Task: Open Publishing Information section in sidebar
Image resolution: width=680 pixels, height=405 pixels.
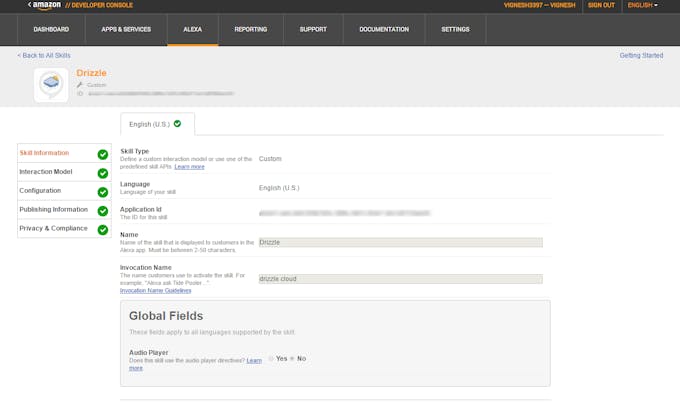Action: coord(64,209)
